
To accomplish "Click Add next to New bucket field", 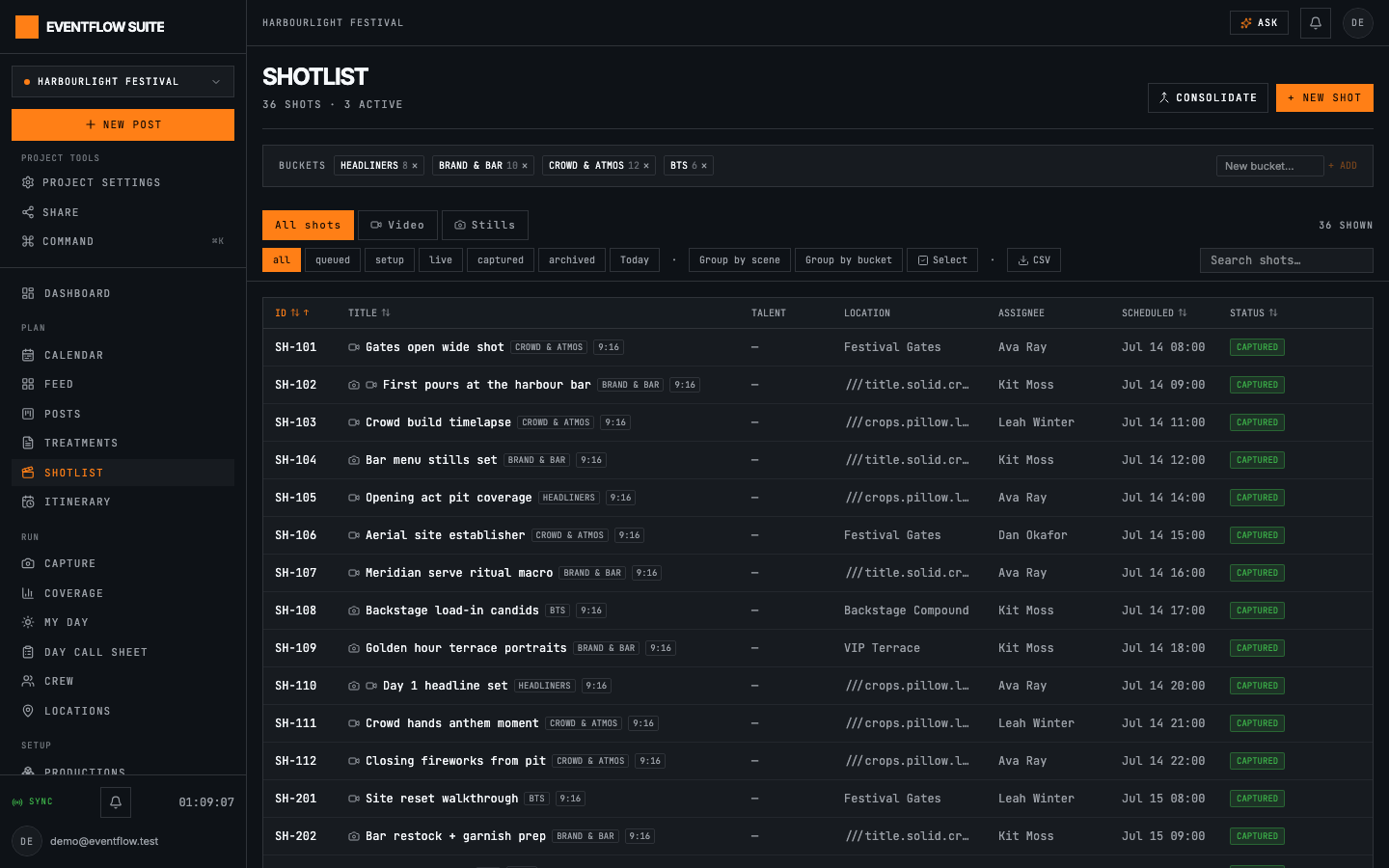I will click(1343, 166).
